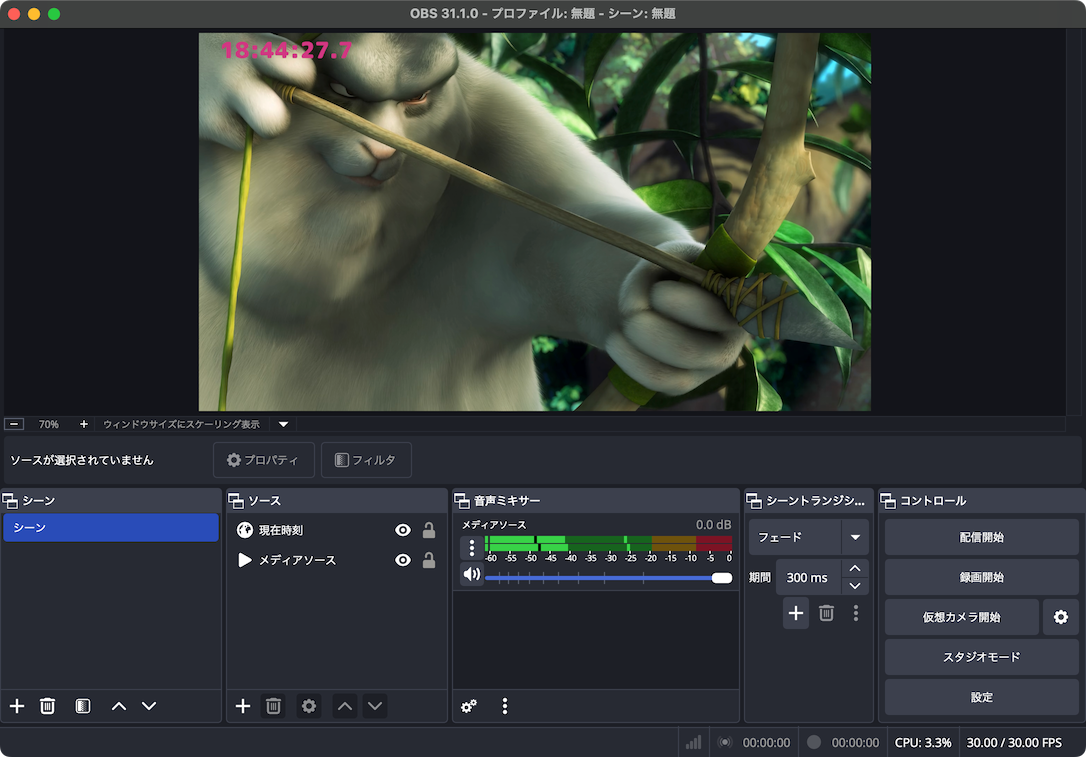Select the シーン item in scenes list
1086x757 pixels.
pos(111,527)
